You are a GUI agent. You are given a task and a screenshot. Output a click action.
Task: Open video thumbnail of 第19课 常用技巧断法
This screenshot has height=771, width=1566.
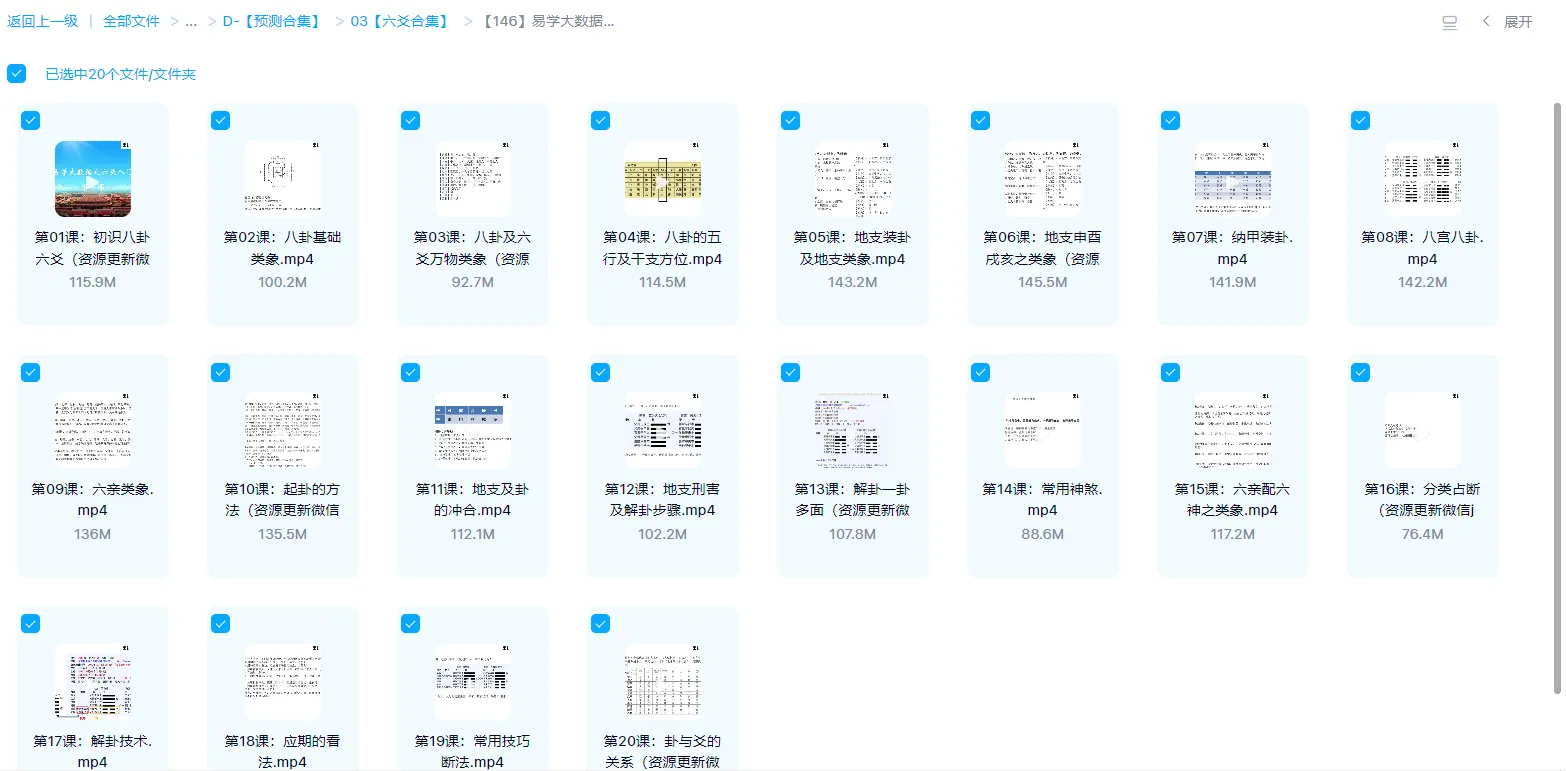tap(473, 683)
